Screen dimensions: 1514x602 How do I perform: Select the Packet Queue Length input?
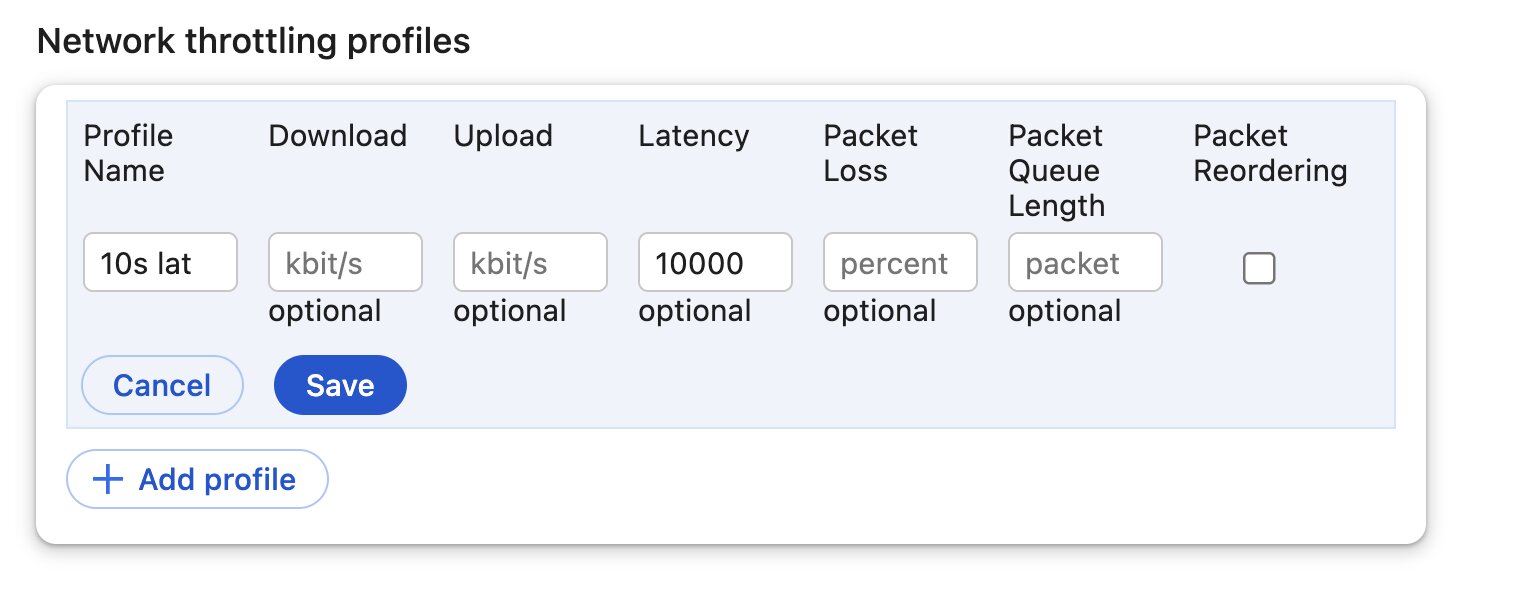pos(1085,262)
